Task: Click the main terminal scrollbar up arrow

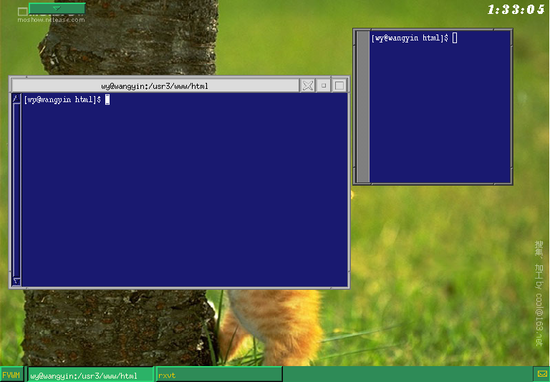Action: [x=16, y=99]
